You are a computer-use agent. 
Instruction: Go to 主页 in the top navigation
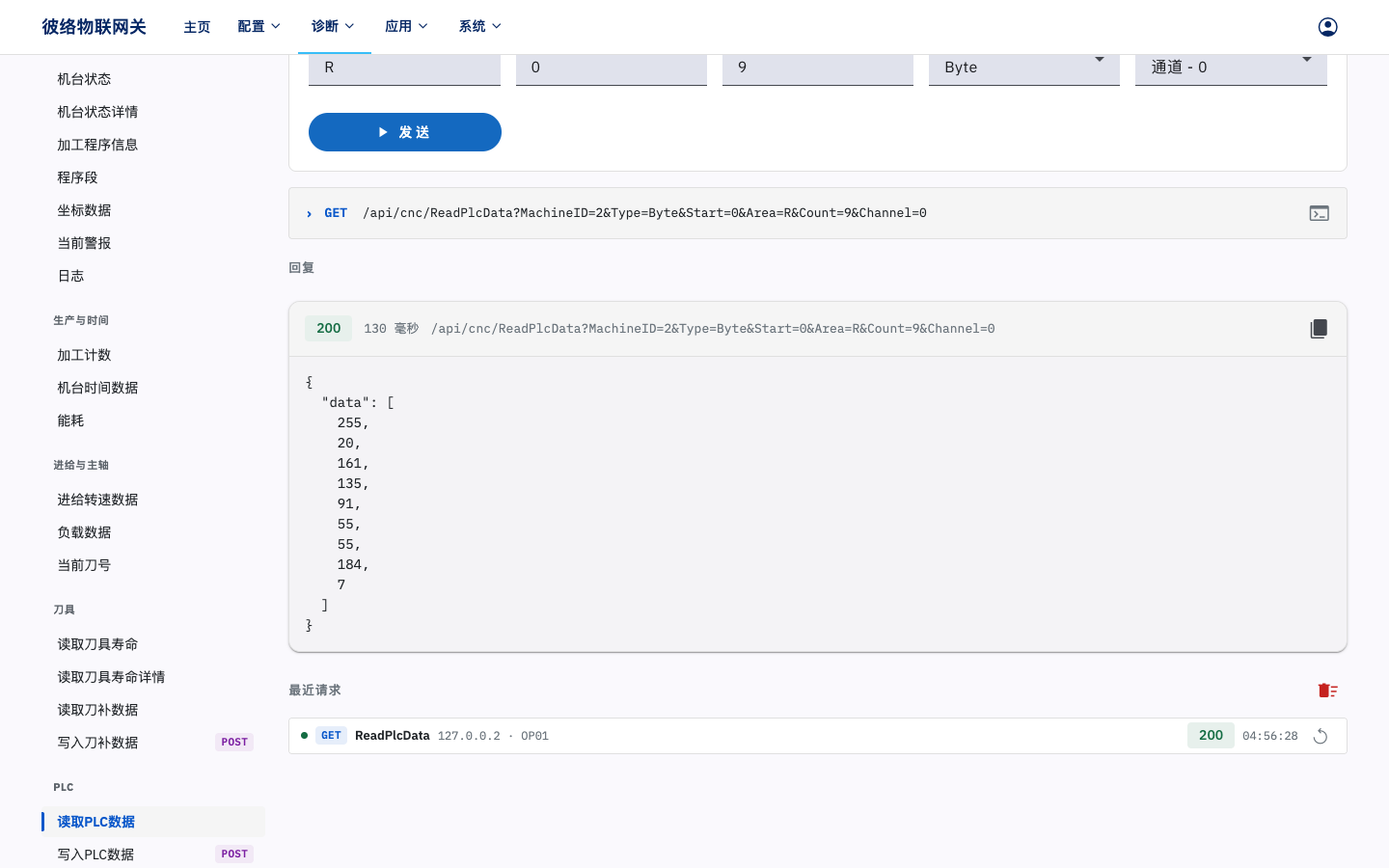[x=197, y=27]
